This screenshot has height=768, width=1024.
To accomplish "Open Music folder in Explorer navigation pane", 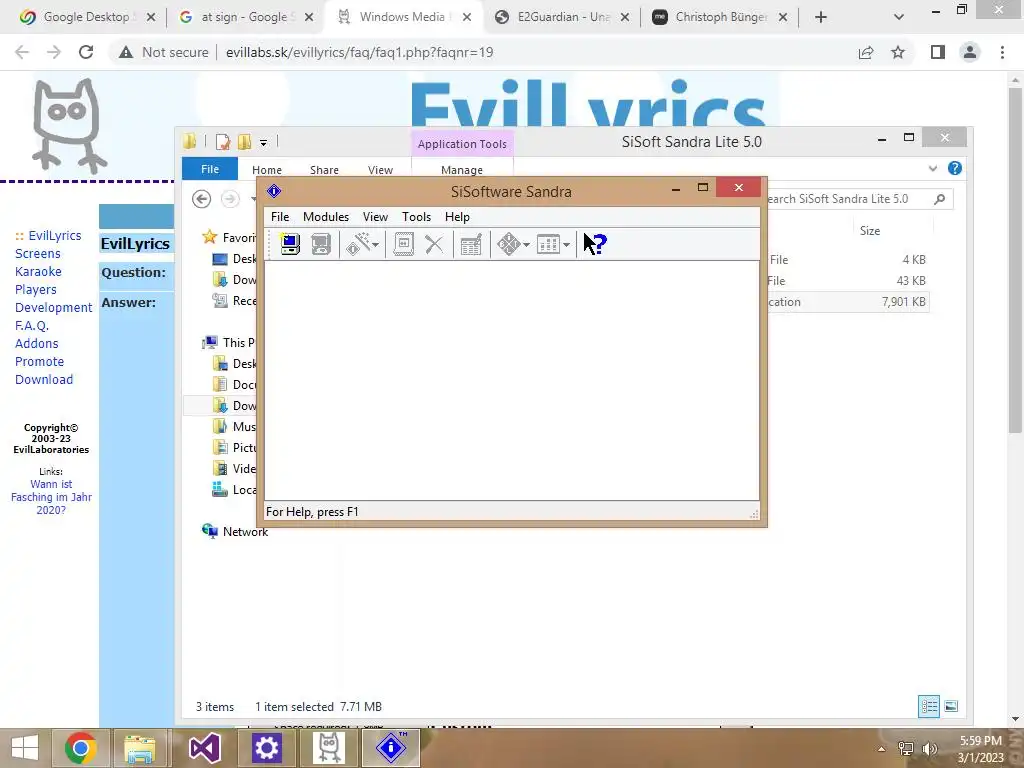I will pyautogui.click(x=234, y=426).
